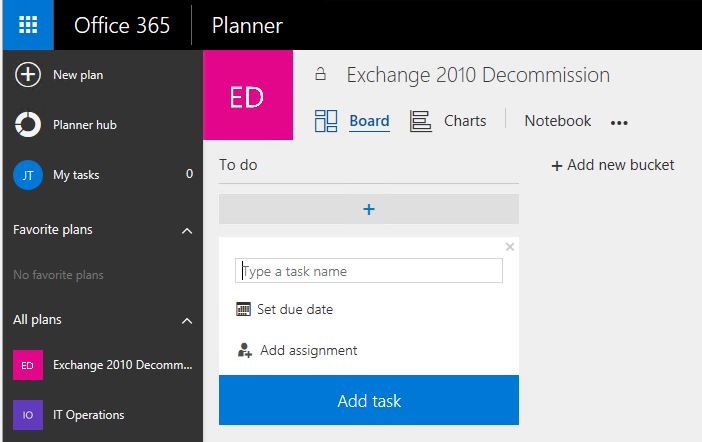Click the large pink ED plan logo
Image resolution: width=702 pixels, height=442 pixels.
(x=248, y=95)
